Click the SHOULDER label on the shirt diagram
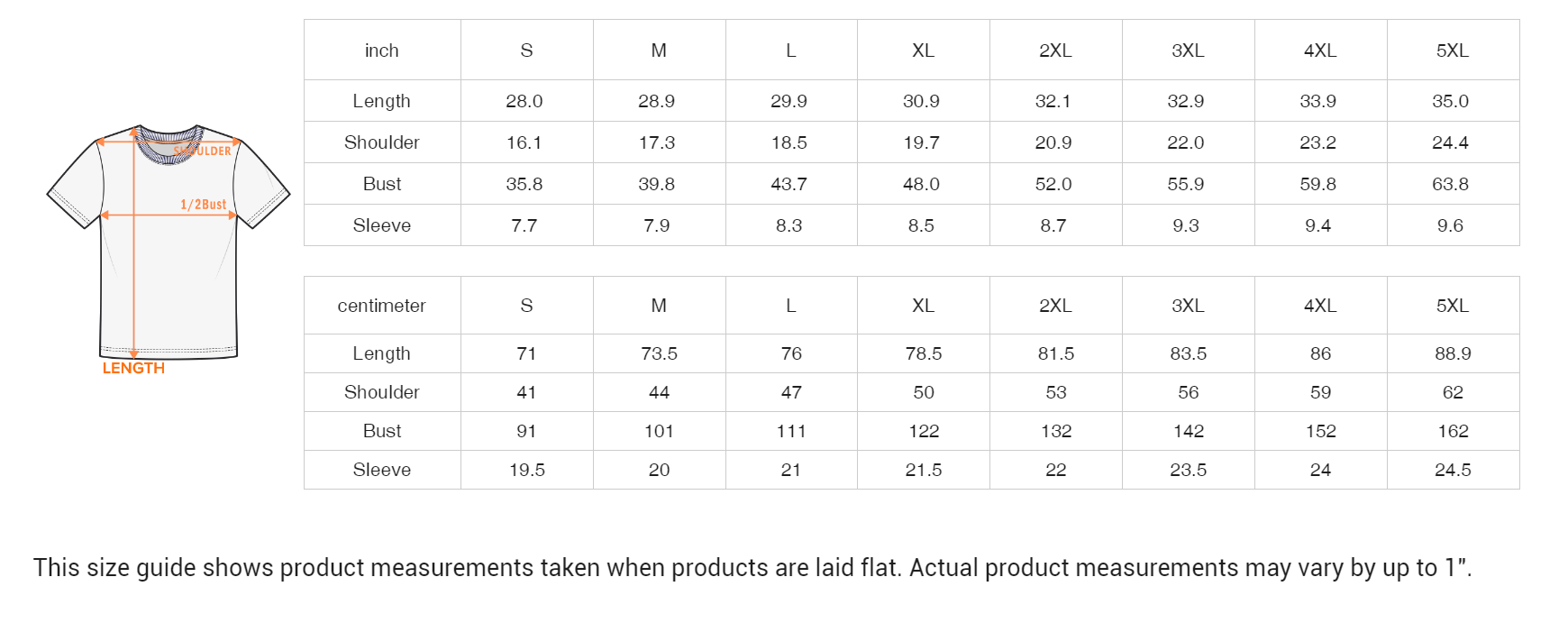This screenshot has width=1568, height=623. 204,151
